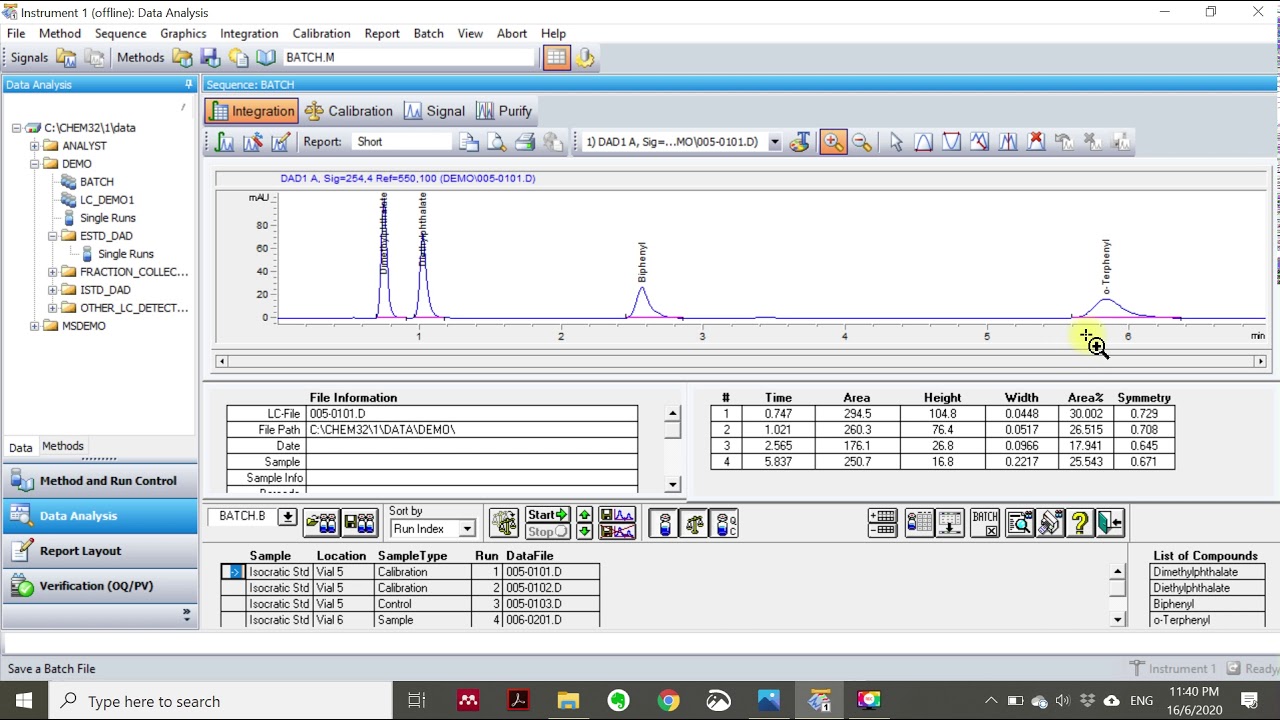Click the Windows Start button
1280x720 pixels.
click(x=24, y=701)
